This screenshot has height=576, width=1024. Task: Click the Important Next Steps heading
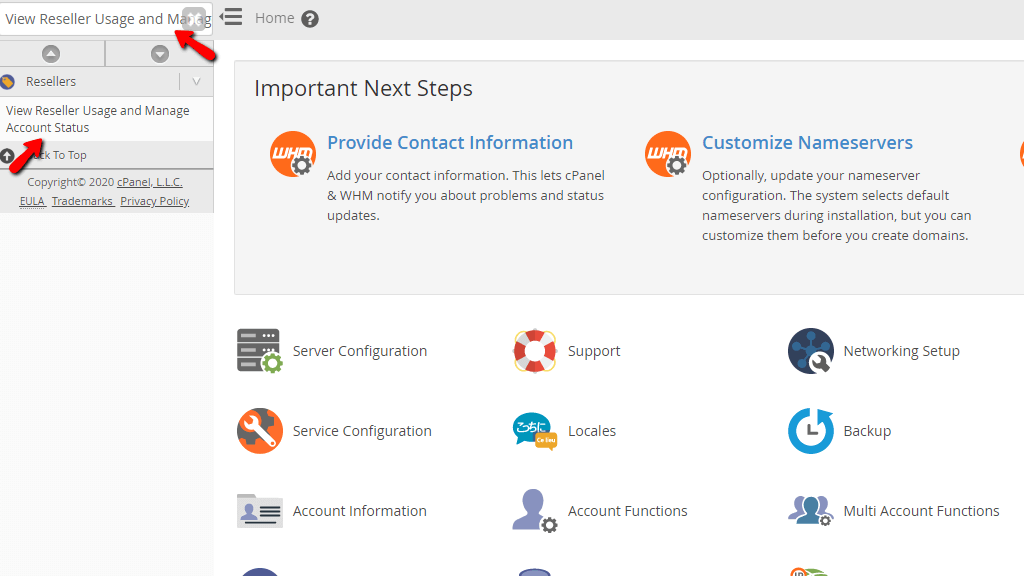pos(363,88)
